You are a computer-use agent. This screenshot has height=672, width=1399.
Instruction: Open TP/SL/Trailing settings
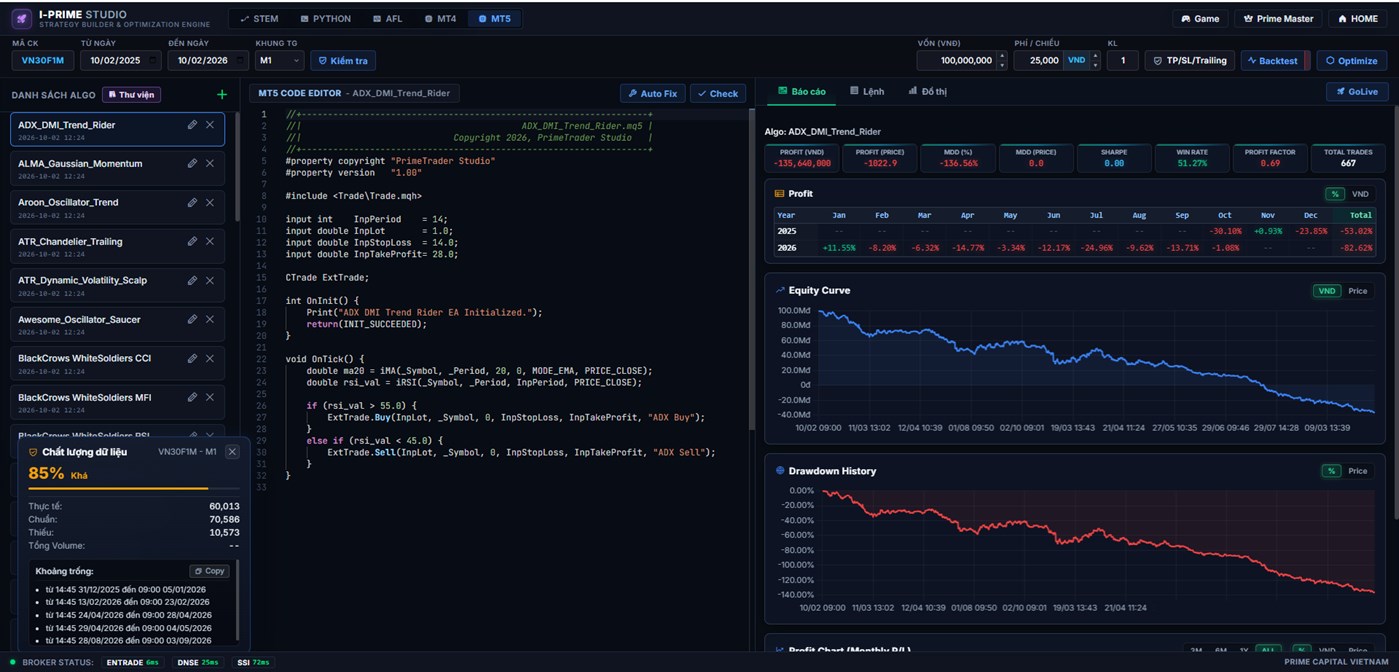click(x=1190, y=60)
